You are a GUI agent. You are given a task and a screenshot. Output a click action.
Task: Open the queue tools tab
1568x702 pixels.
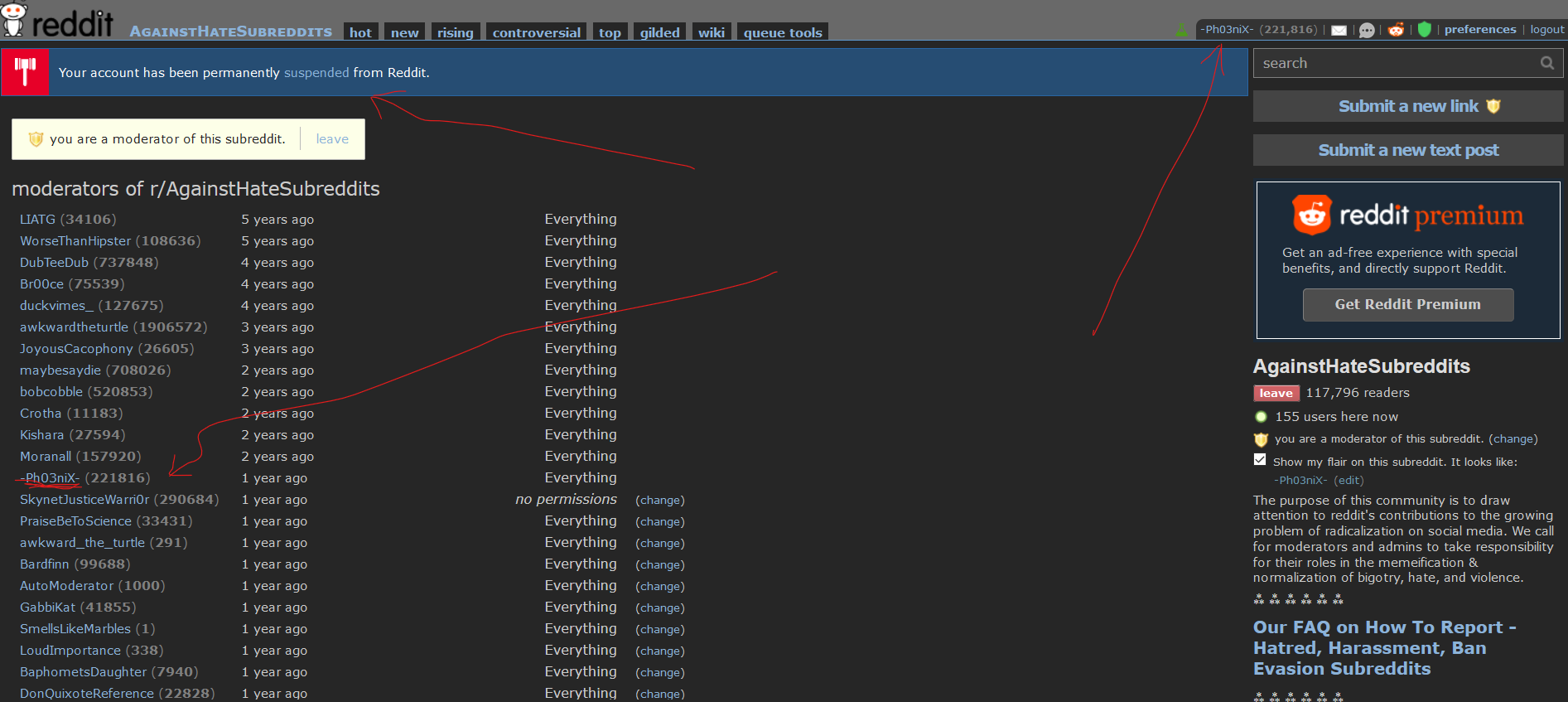coord(783,32)
